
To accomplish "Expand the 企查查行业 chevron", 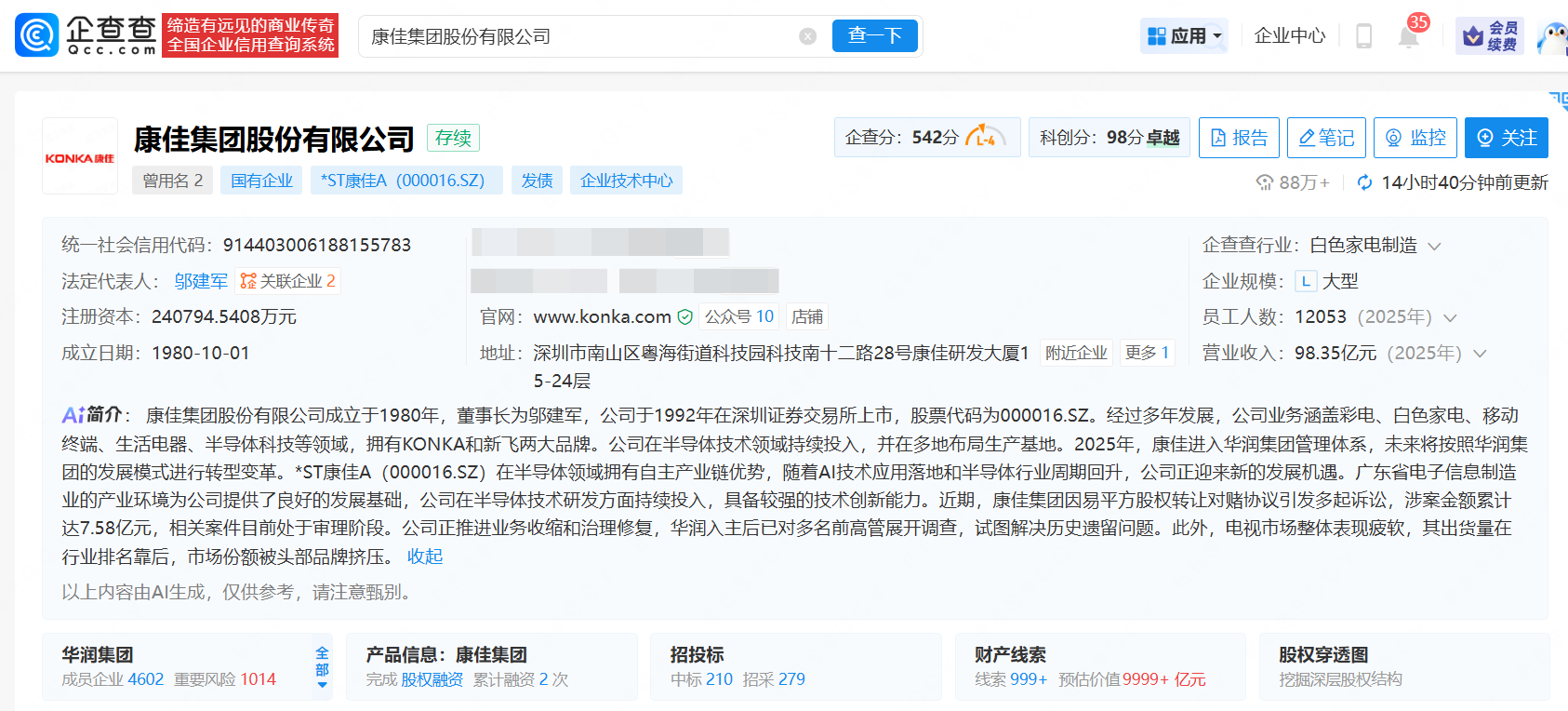I will tap(1434, 247).
